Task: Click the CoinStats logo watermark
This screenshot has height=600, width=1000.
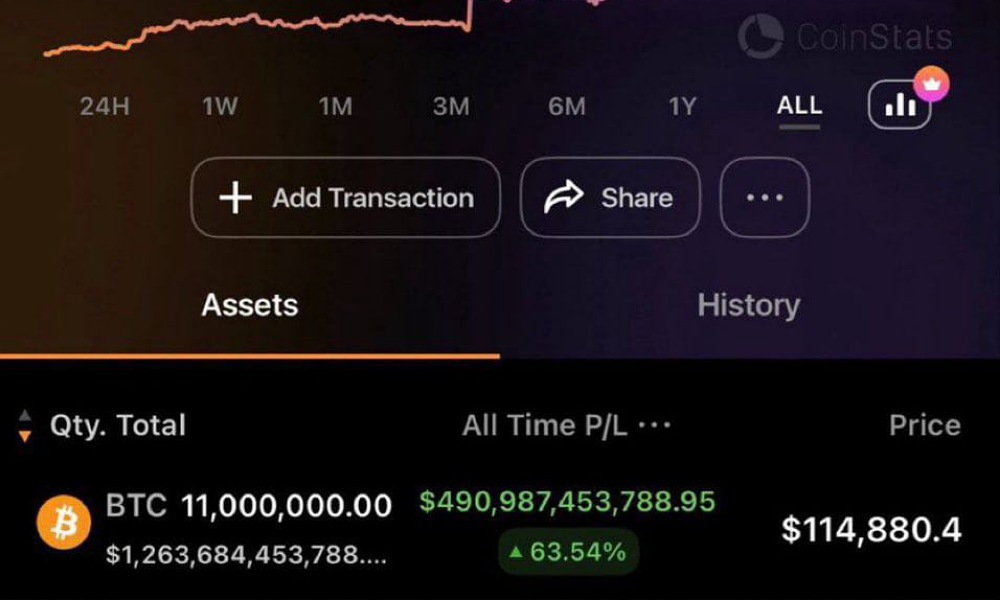Action: [x=844, y=37]
